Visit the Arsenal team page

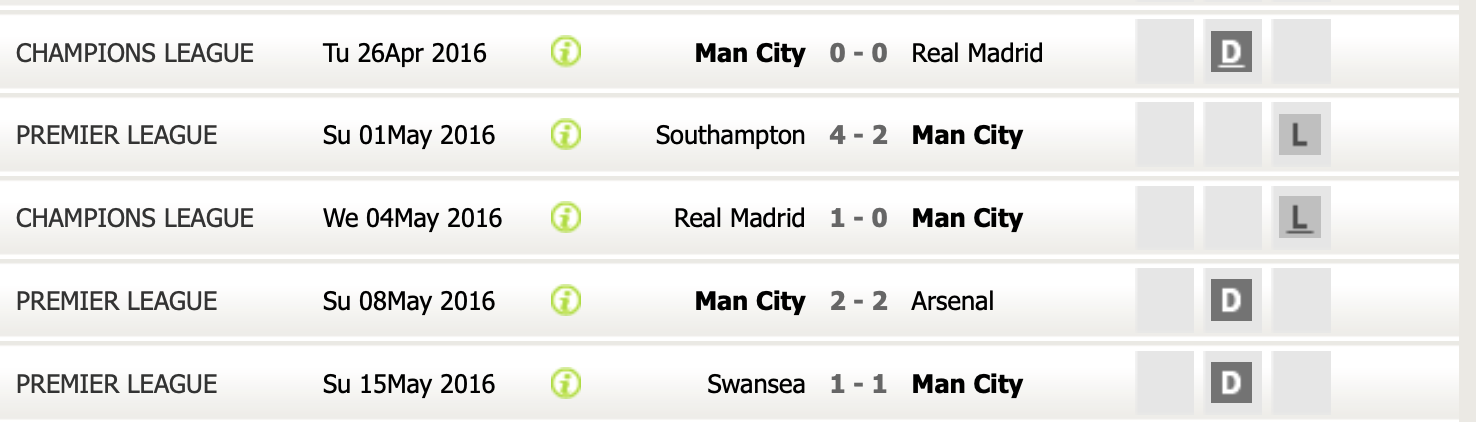pos(953,301)
